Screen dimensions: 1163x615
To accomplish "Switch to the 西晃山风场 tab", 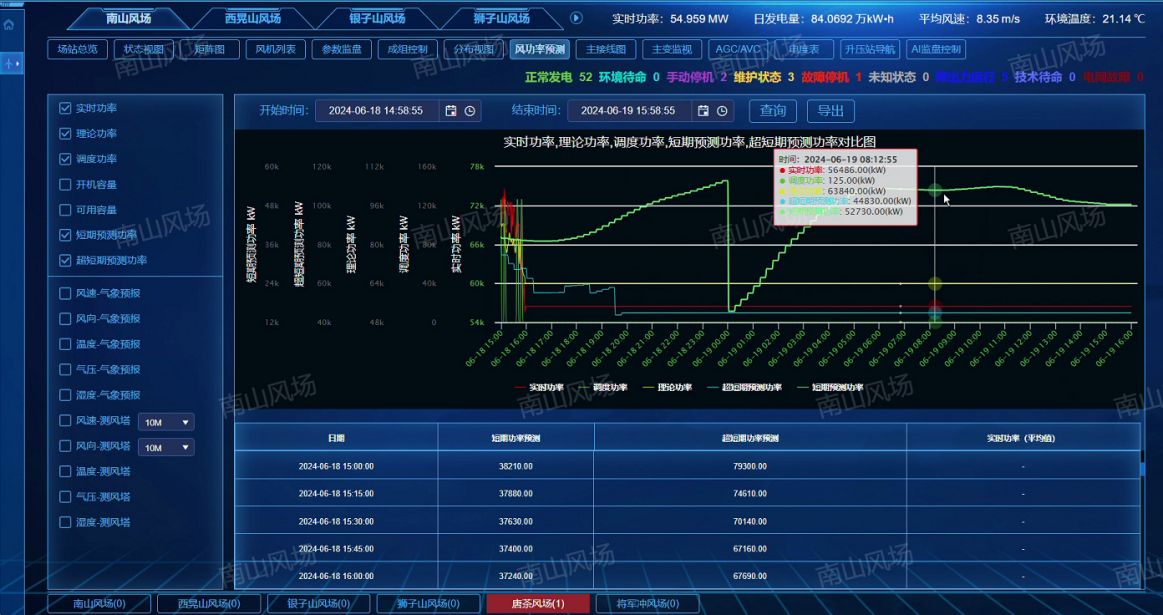I will click(252, 18).
